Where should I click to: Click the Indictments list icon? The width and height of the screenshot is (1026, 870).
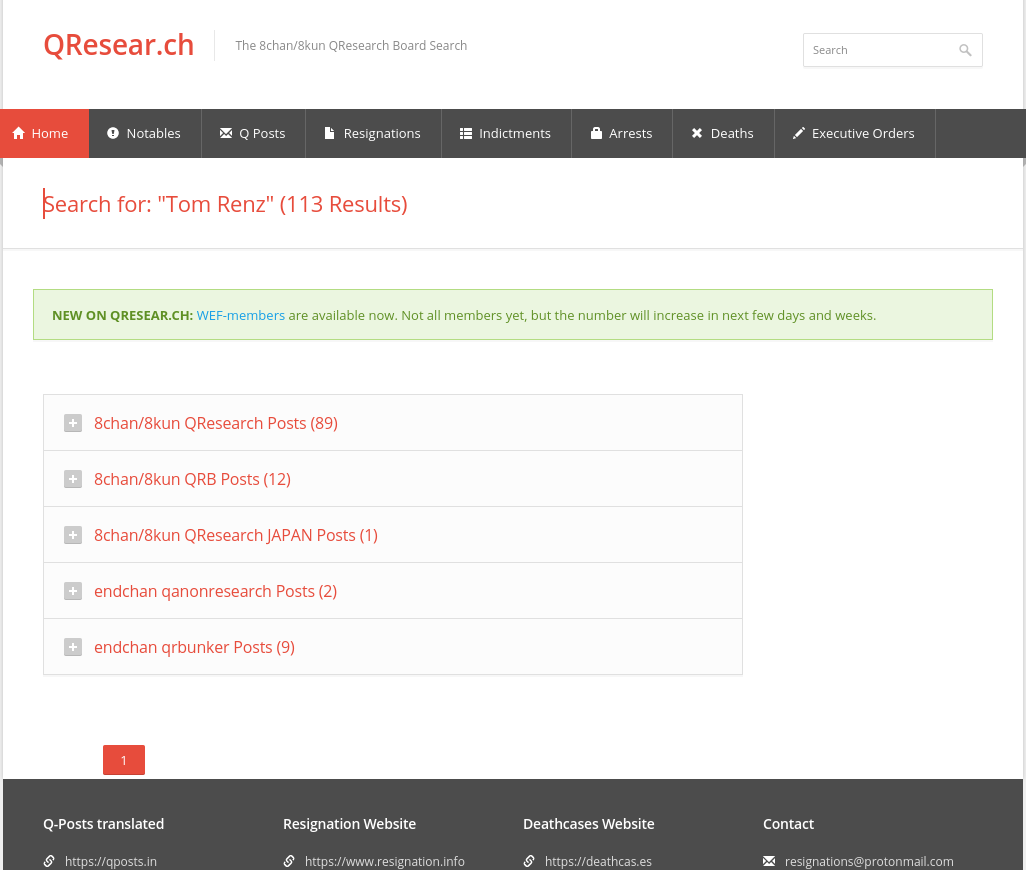[466, 133]
